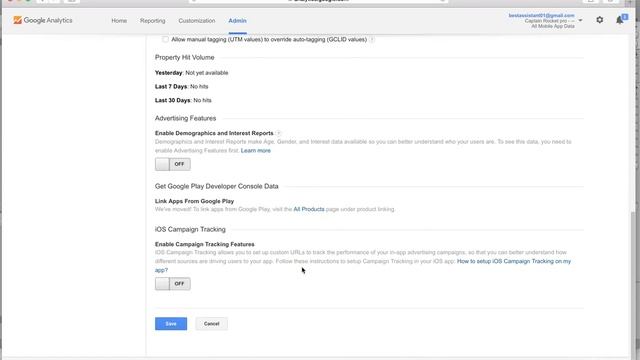
Task: Click the Cancel button
Action: pos(211,324)
